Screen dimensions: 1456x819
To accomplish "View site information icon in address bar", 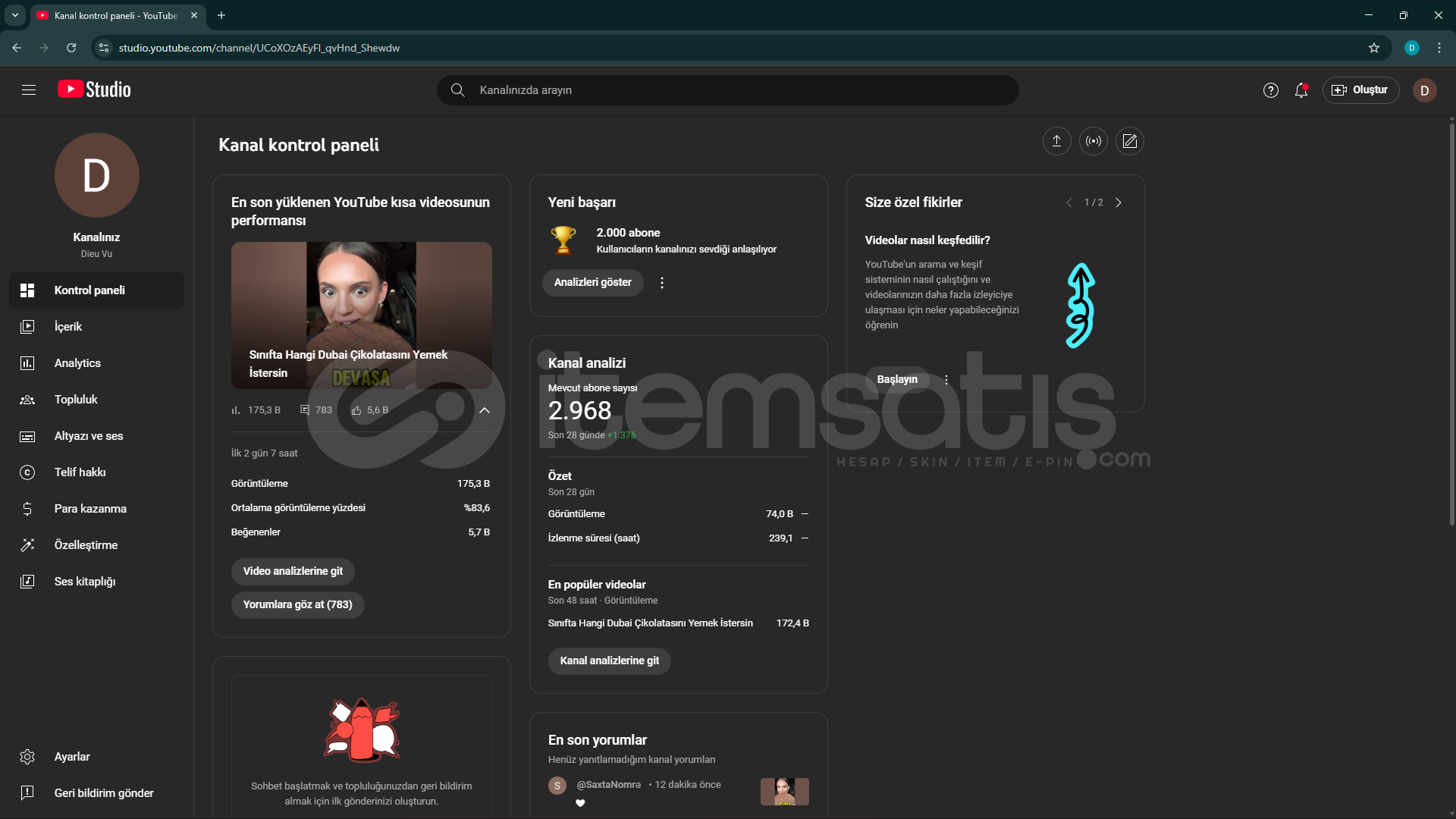I will pyautogui.click(x=104, y=48).
